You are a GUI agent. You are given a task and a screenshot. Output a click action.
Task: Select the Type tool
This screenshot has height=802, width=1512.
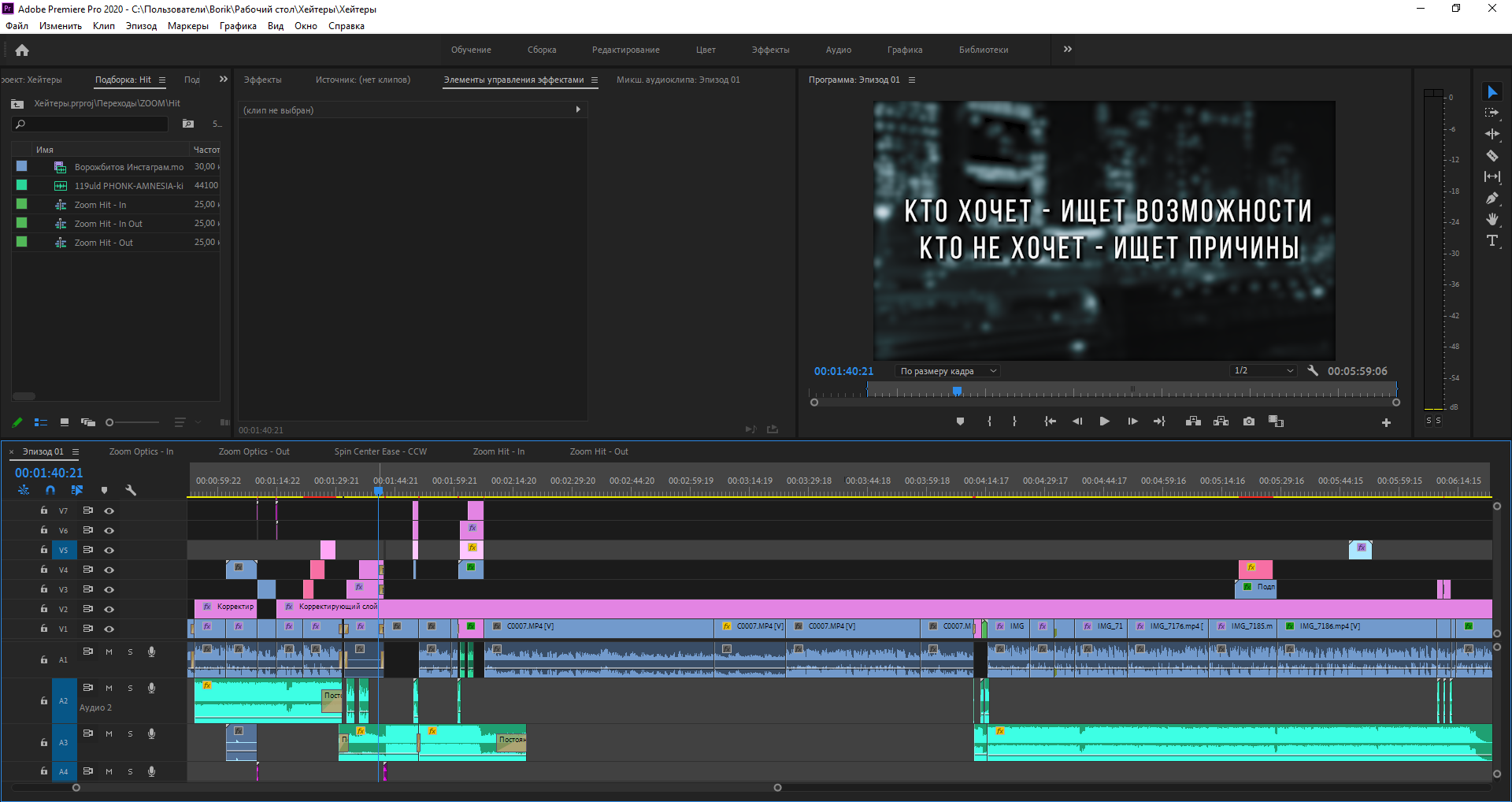(x=1492, y=240)
